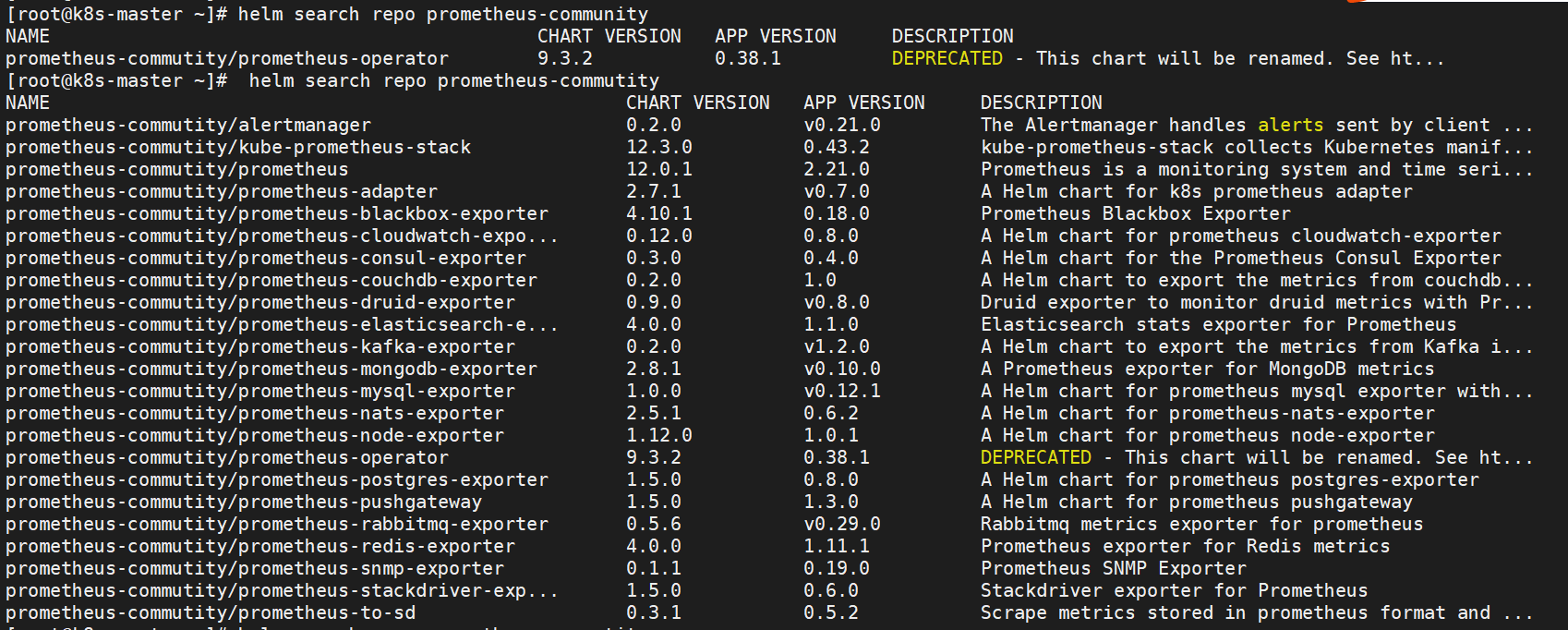Screen dimensions: 1568x630
Task: Click 'prometheus-commutity/prometheus-kafka-exporter' name
Action: 260,346
